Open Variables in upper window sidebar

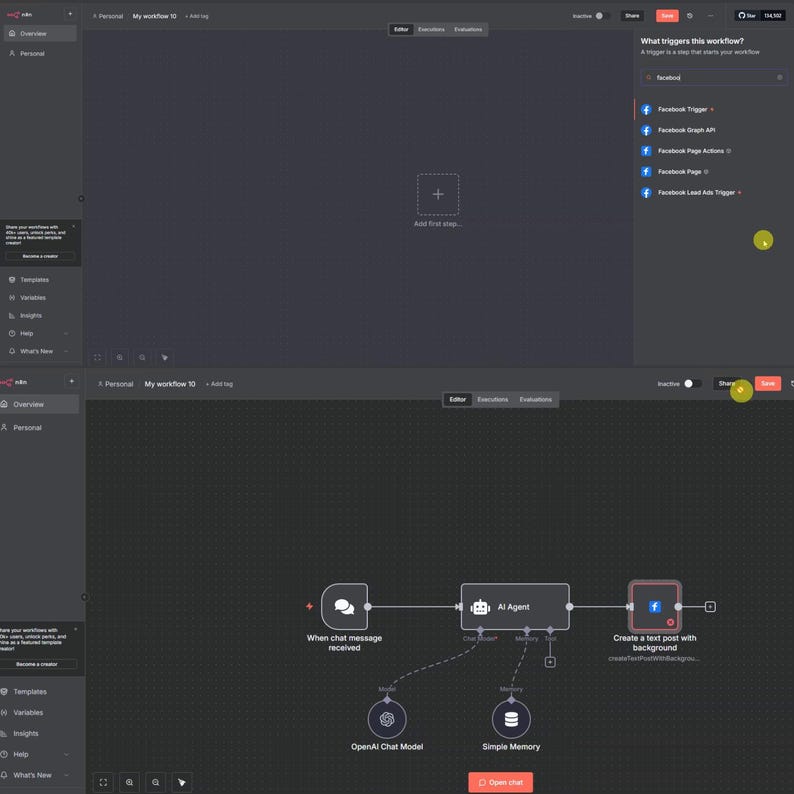(33, 298)
